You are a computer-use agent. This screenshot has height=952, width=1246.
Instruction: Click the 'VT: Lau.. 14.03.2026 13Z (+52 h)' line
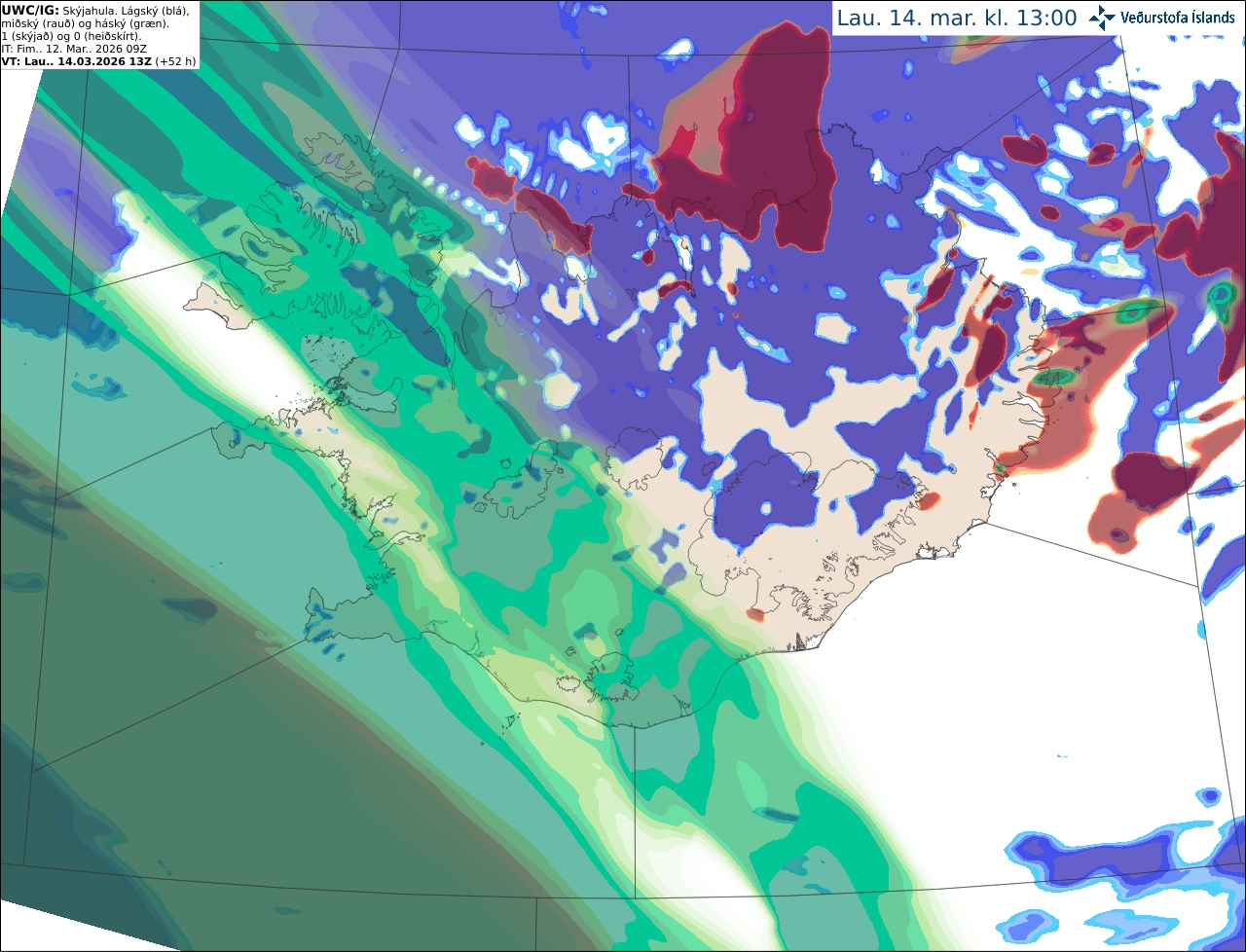[98, 61]
